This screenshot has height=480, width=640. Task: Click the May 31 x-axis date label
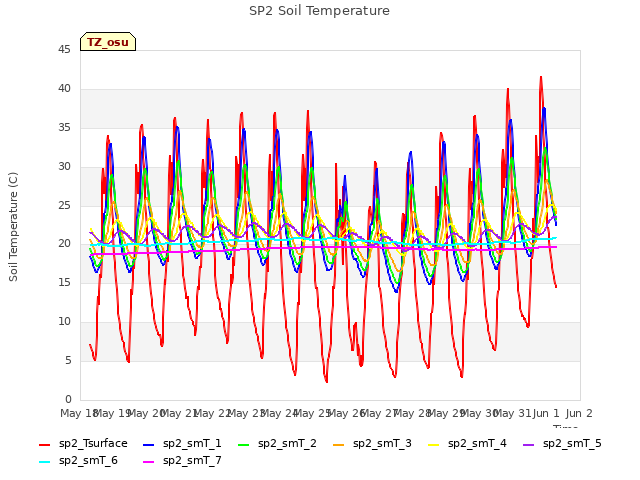[513, 413]
